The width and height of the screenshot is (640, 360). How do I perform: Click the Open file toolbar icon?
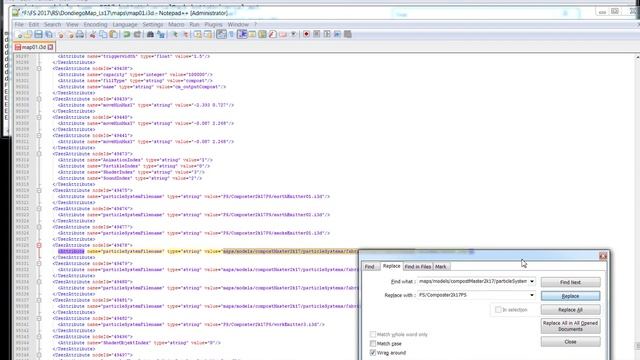pyautogui.click(x=28, y=35)
